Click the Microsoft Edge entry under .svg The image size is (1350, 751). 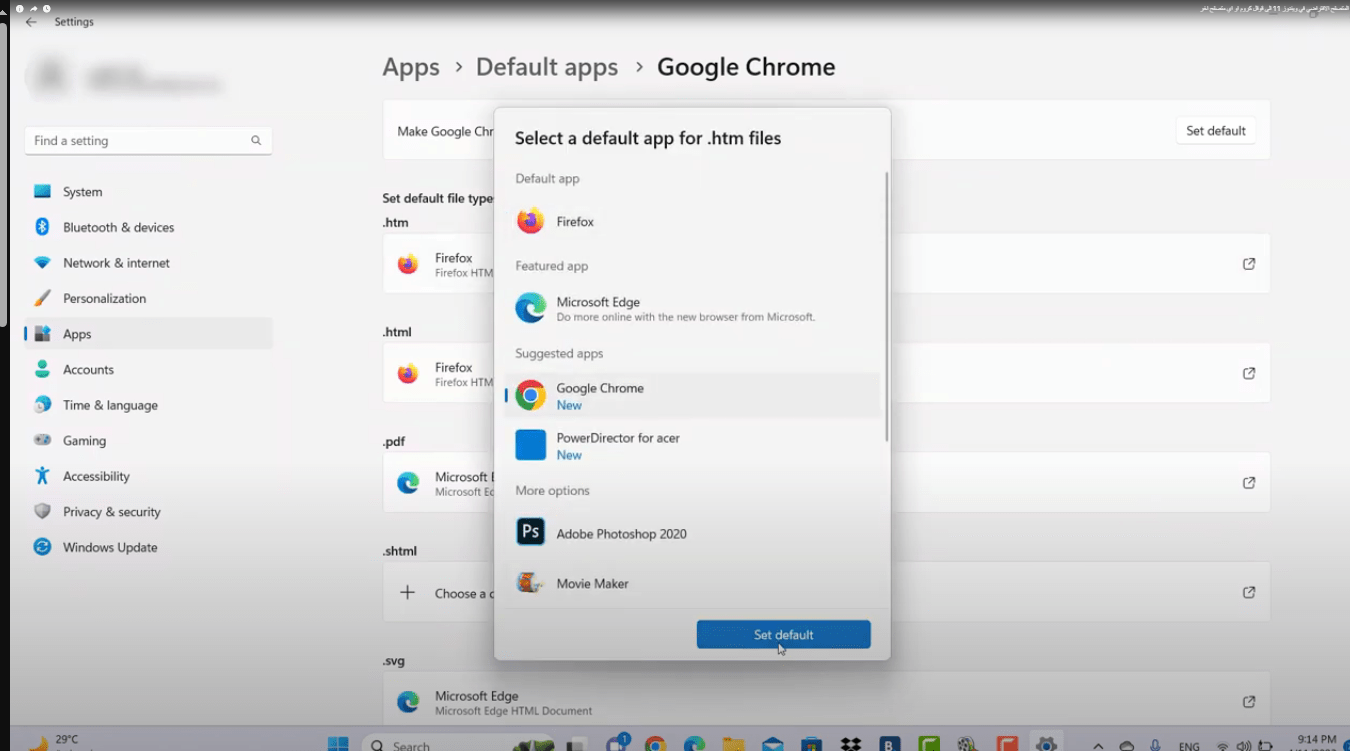click(x=826, y=702)
